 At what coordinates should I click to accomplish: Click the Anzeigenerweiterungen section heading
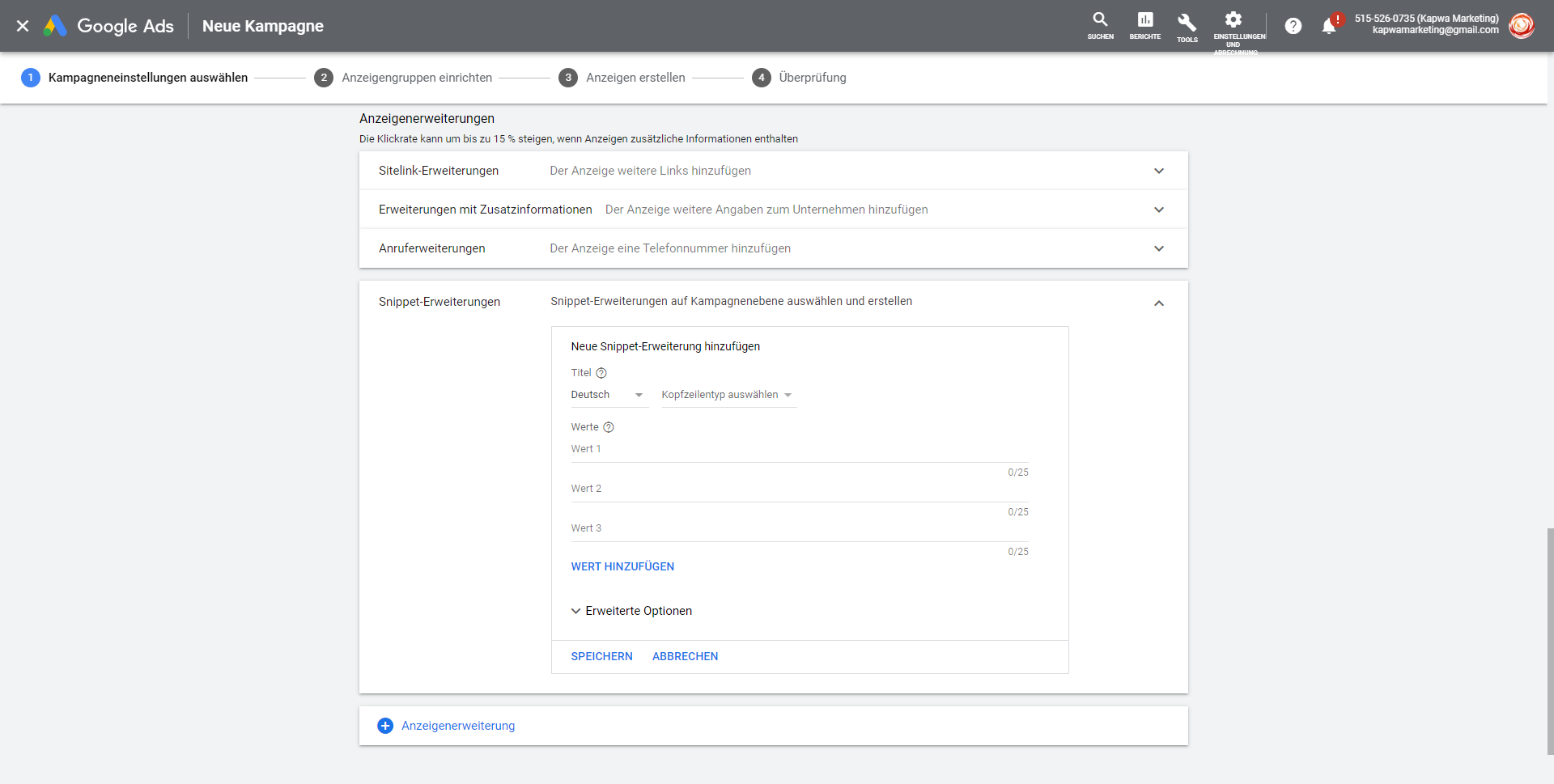coord(427,119)
